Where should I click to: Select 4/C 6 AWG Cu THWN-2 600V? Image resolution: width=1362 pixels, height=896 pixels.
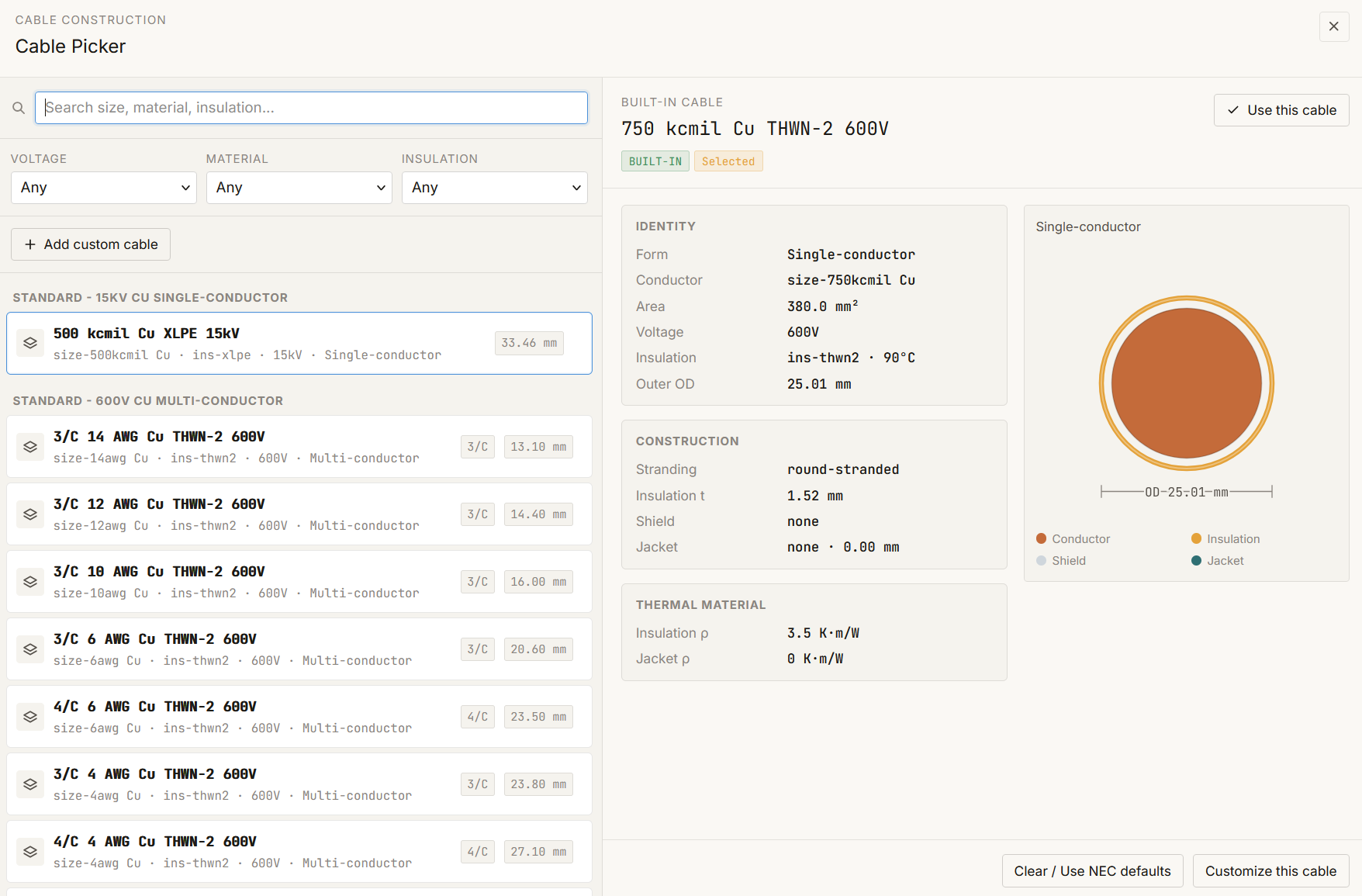coord(299,717)
